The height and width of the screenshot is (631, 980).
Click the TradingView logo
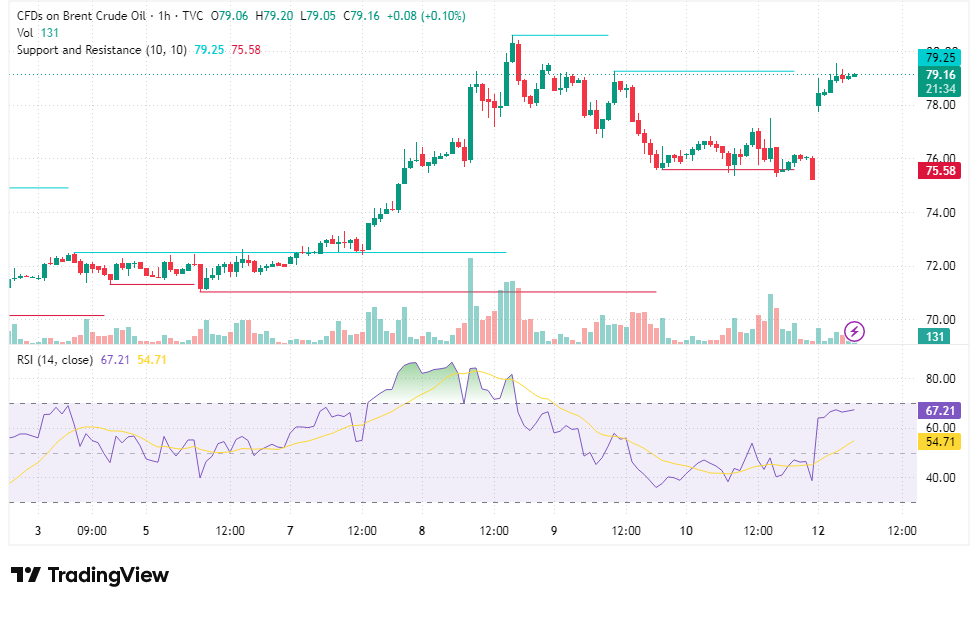tap(90, 575)
